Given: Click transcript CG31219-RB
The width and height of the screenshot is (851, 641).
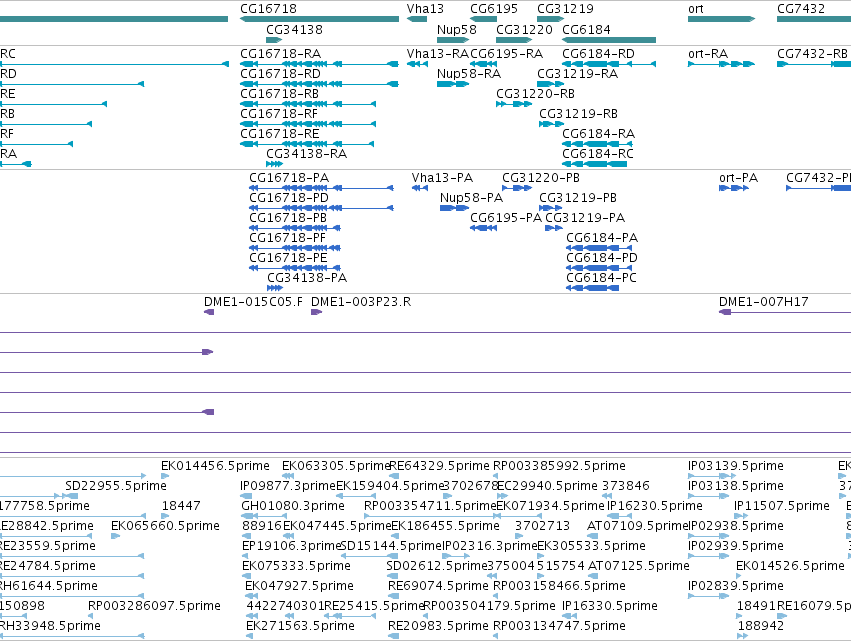Looking at the screenshot, I should [578, 114].
